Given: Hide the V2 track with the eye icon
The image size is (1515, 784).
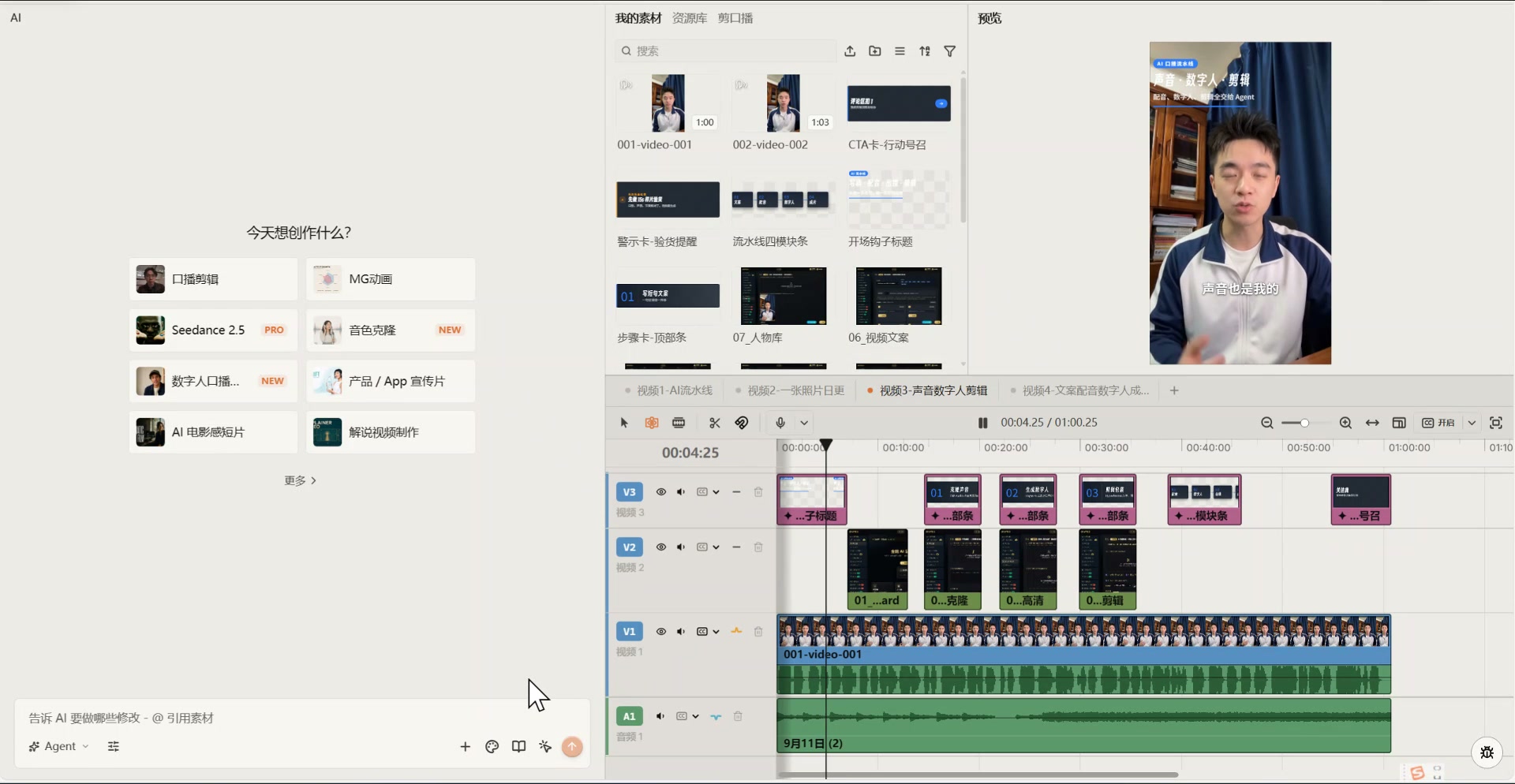Looking at the screenshot, I should [661, 547].
